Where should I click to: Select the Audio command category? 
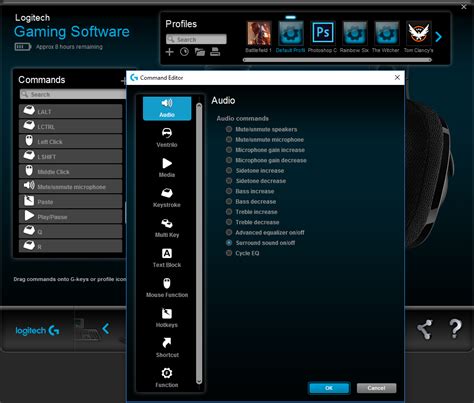(x=167, y=108)
